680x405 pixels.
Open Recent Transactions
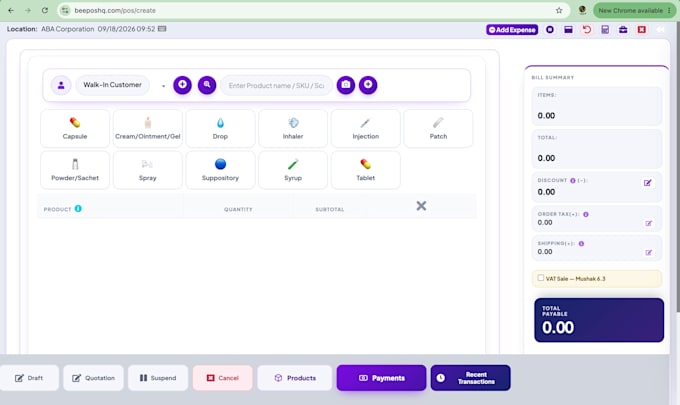click(471, 378)
